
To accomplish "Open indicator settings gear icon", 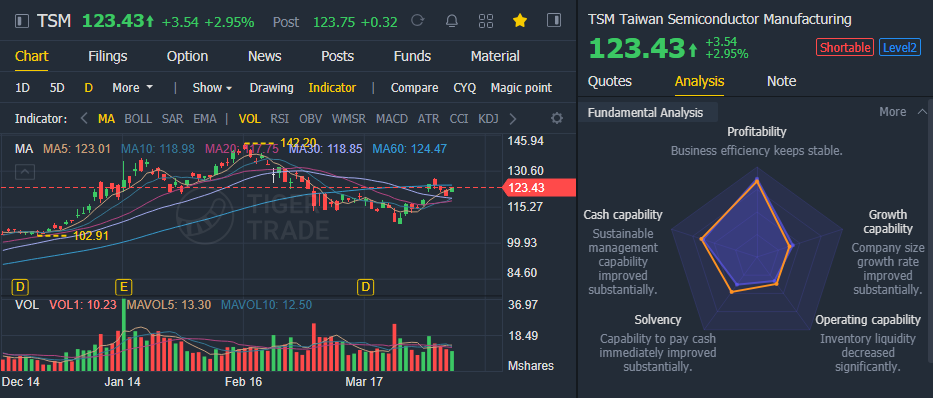I will 557,118.
